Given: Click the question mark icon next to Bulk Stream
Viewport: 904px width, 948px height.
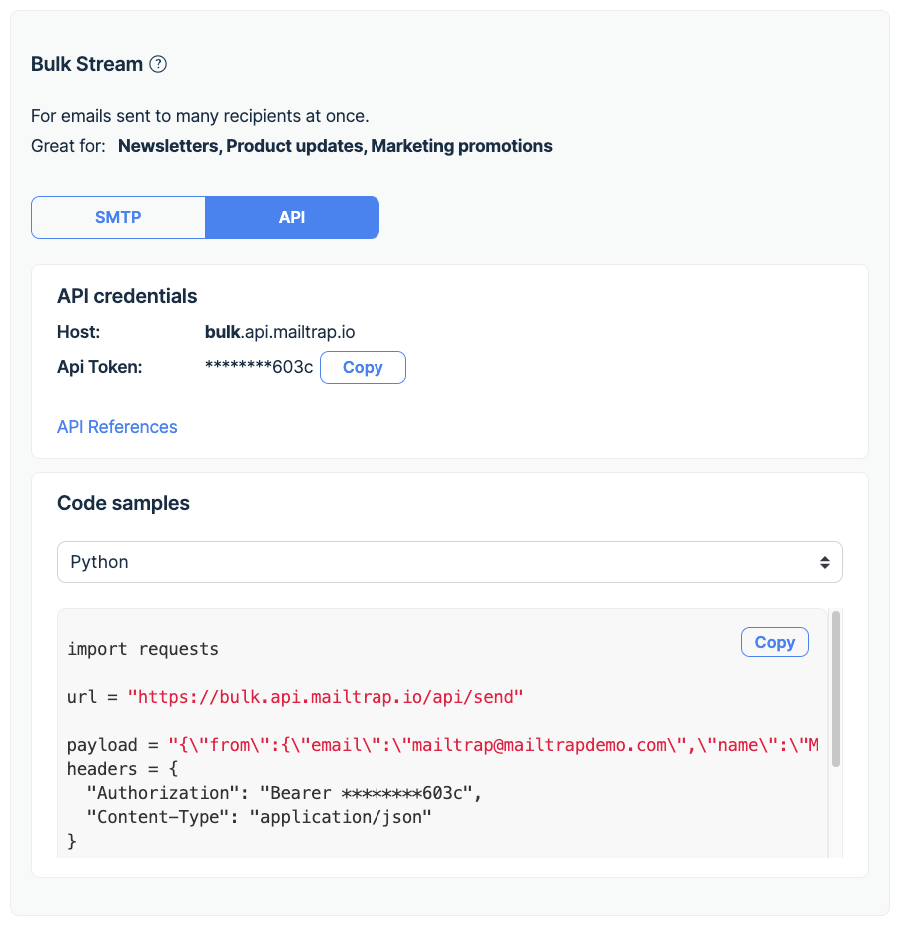Looking at the screenshot, I should [158, 64].
